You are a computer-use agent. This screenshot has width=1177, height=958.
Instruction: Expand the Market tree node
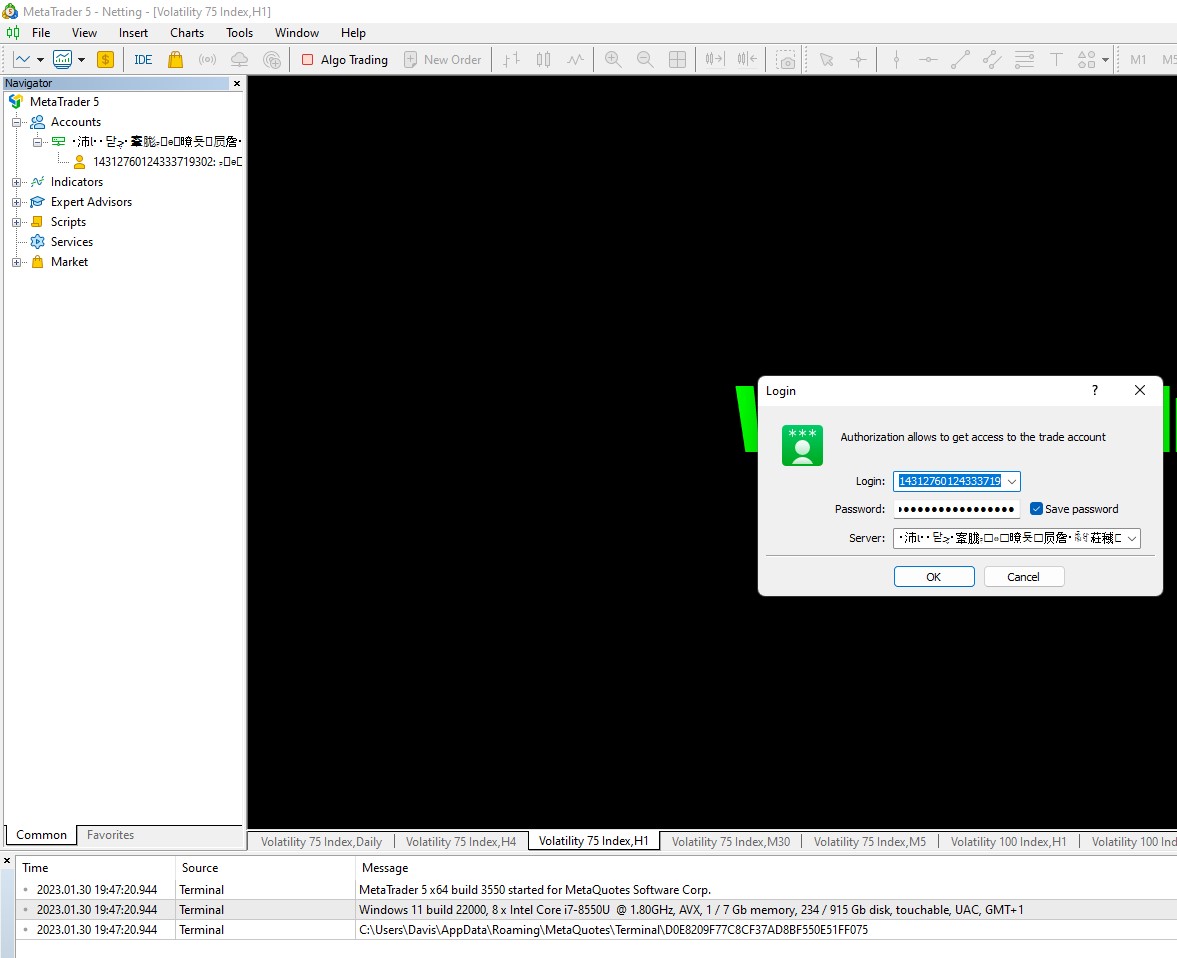click(16, 262)
